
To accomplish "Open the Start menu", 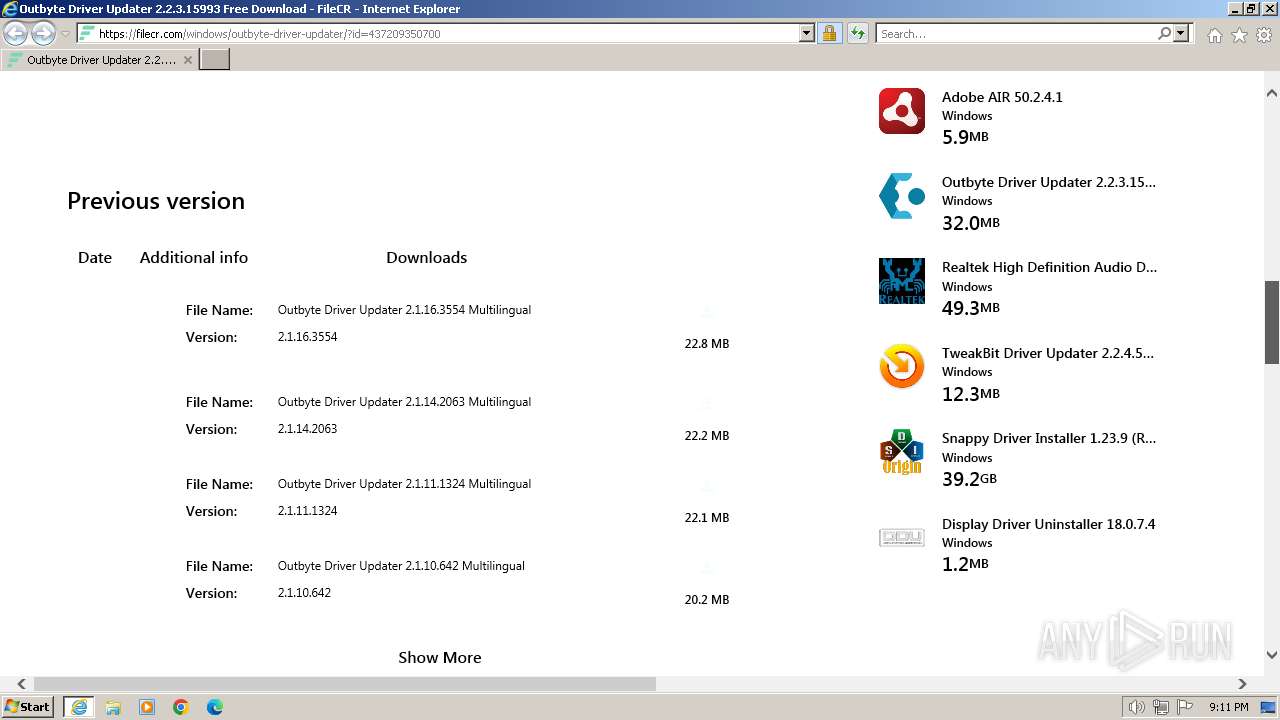I will [29, 707].
